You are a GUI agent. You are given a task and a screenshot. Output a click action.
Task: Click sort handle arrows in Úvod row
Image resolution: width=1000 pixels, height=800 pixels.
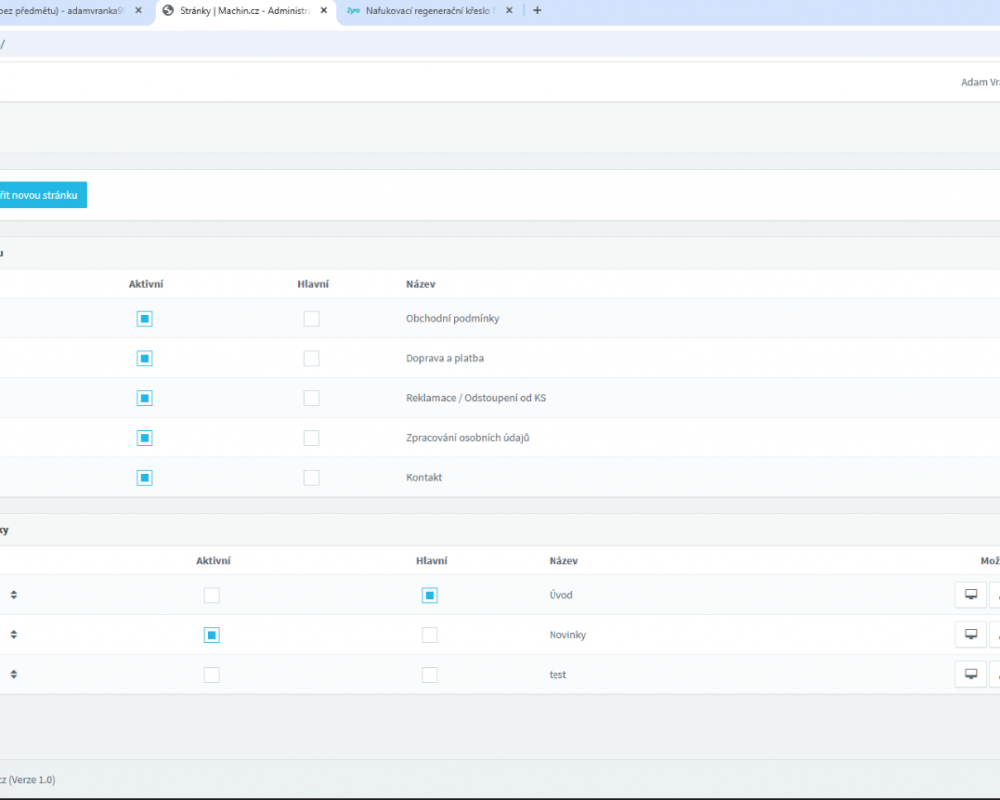point(13,595)
